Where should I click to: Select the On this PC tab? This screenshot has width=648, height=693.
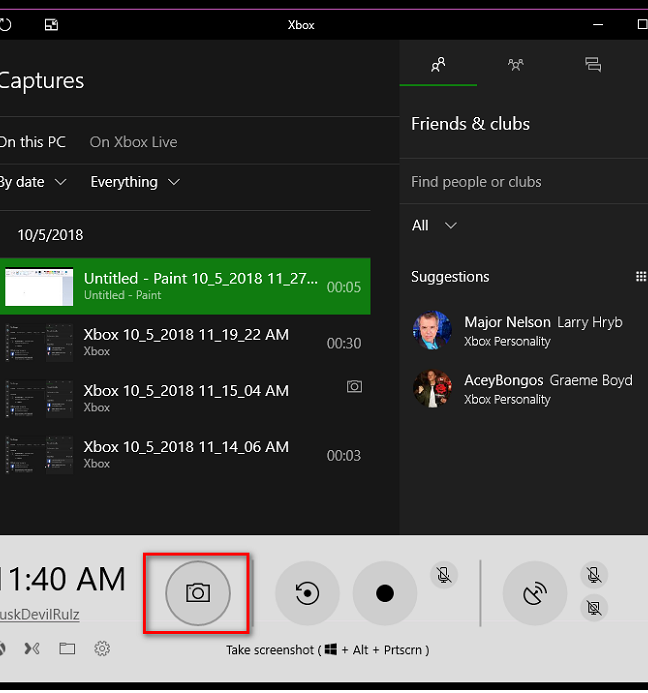pos(33,142)
